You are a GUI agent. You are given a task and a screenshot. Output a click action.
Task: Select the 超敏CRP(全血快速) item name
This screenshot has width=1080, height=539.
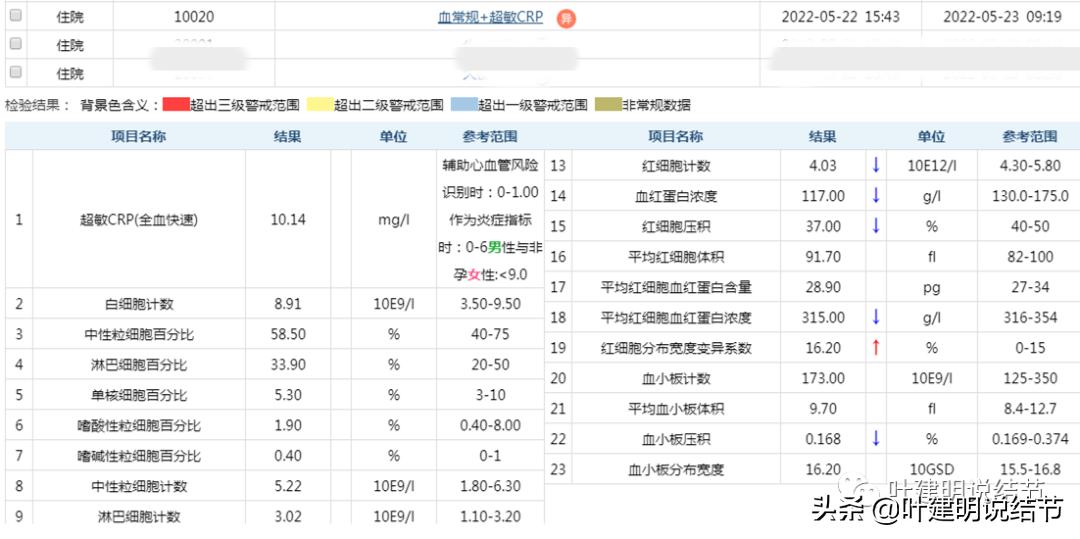click(x=138, y=220)
